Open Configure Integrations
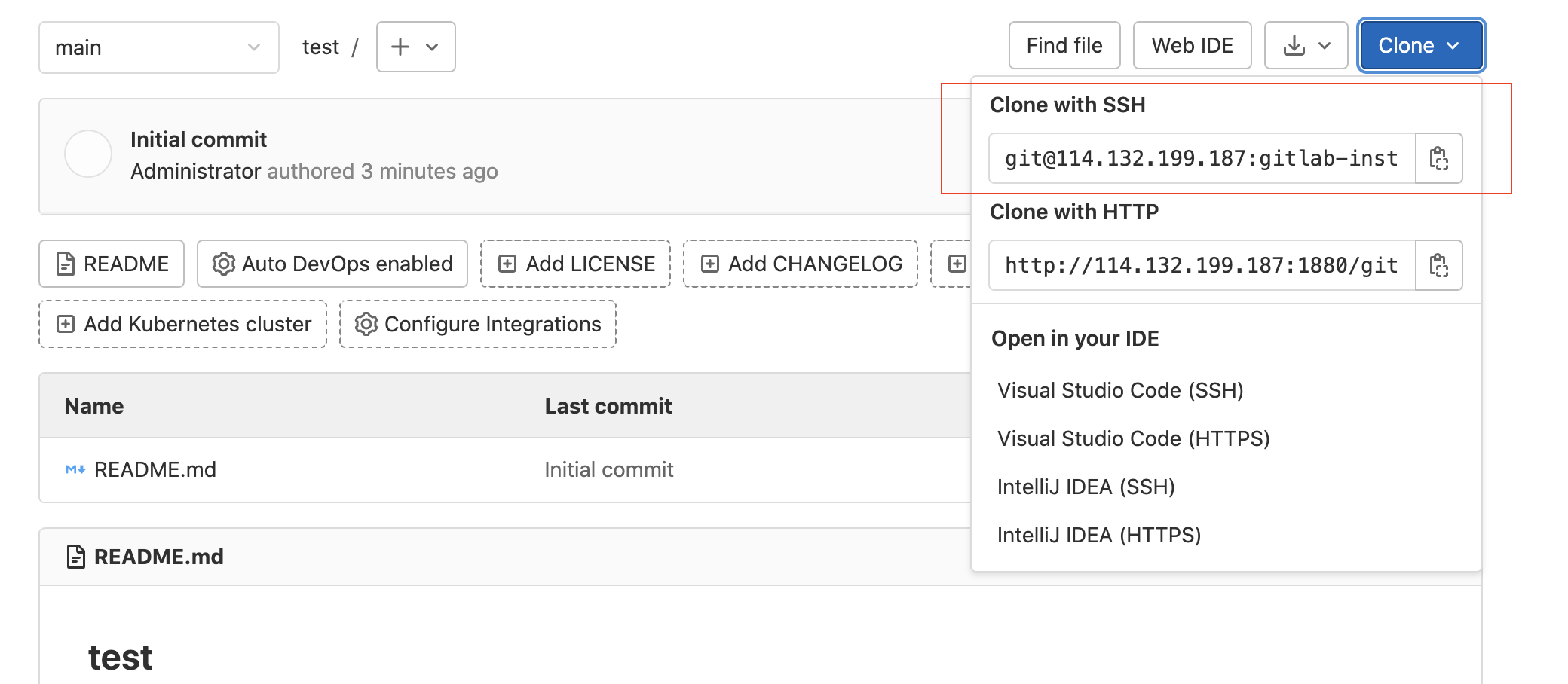 click(478, 324)
